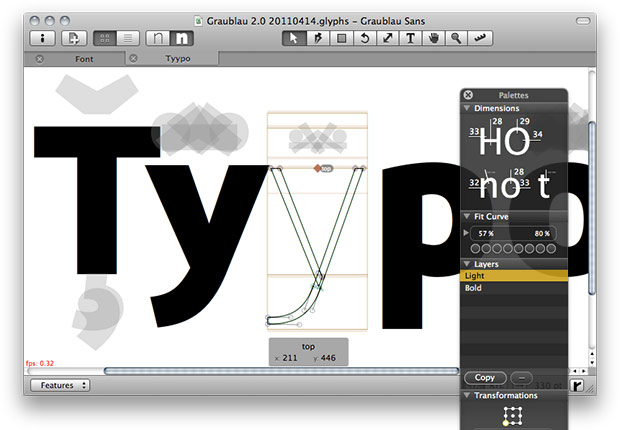Click the fps: 0.32 readout
620x430 pixels.
click(40, 363)
